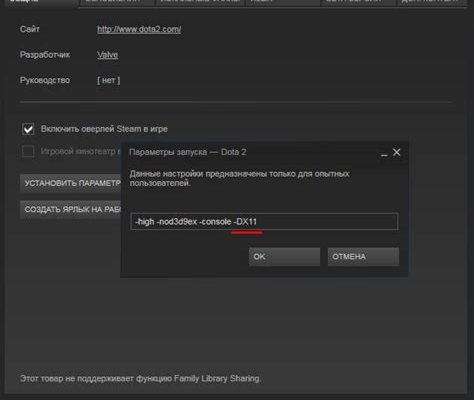Click the dialog title Параметры запуска — Dota 2
Screen dimensions: 474x400
tap(188, 152)
